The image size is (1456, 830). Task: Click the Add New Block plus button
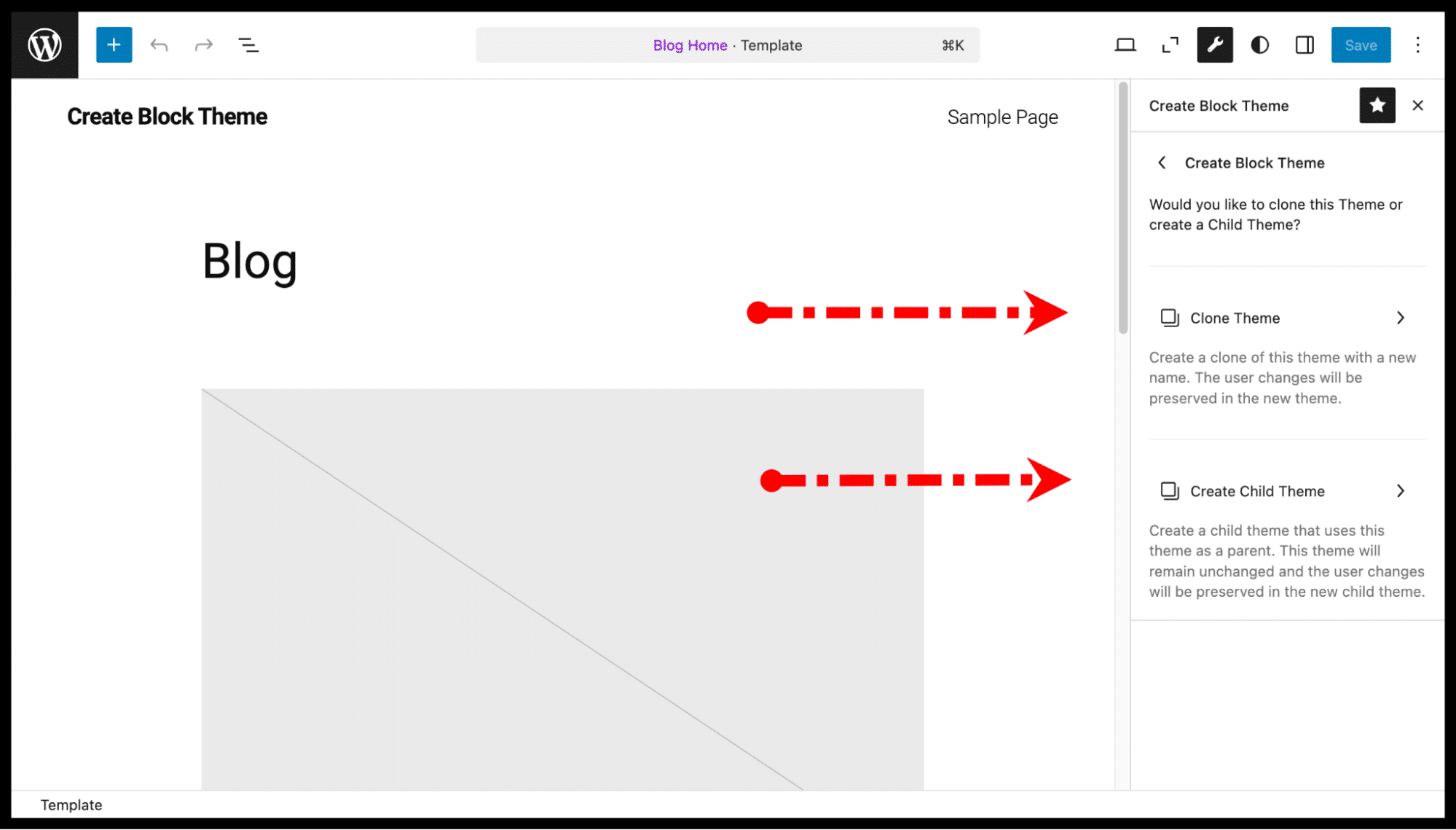(x=113, y=45)
